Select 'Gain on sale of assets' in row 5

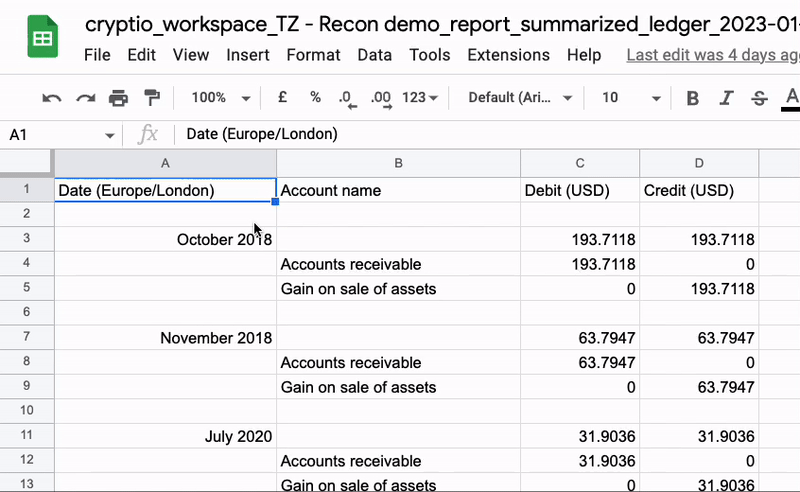click(398, 288)
